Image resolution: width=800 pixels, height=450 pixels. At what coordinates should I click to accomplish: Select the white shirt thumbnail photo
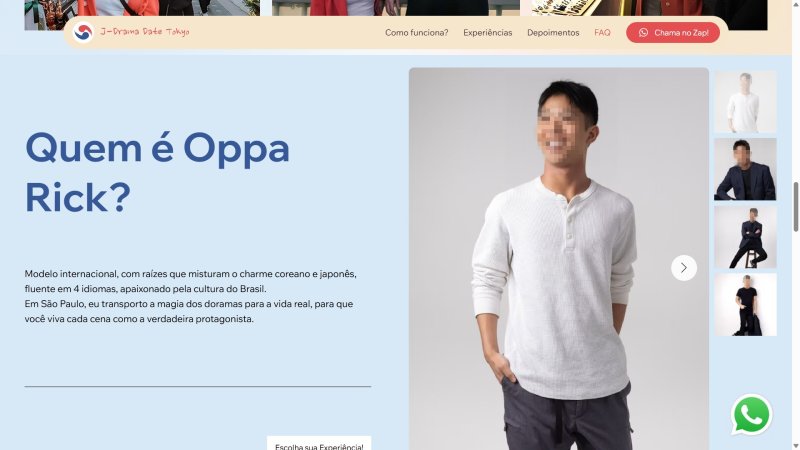point(745,102)
